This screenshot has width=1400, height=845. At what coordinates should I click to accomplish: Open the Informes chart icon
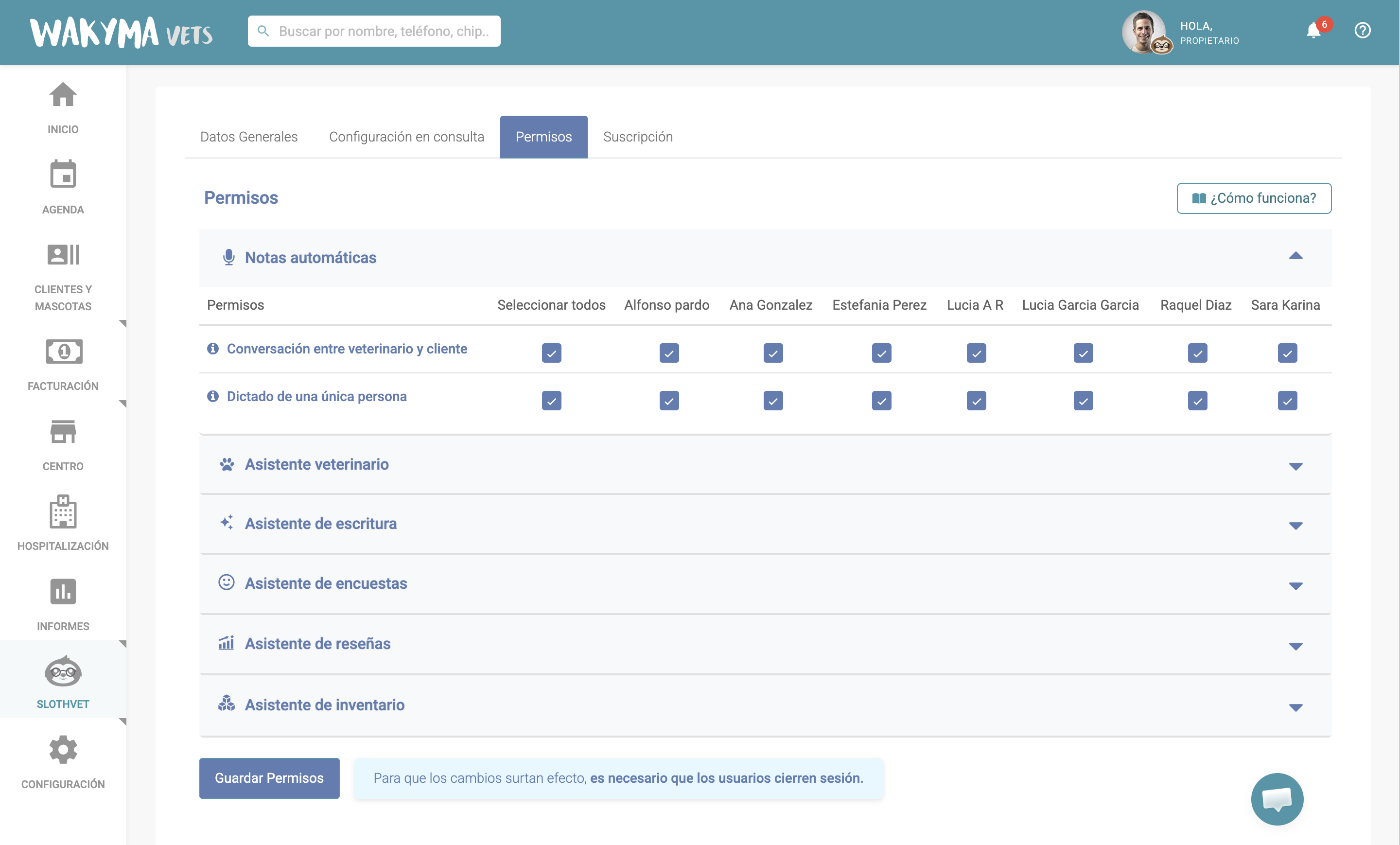[x=63, y=592]
